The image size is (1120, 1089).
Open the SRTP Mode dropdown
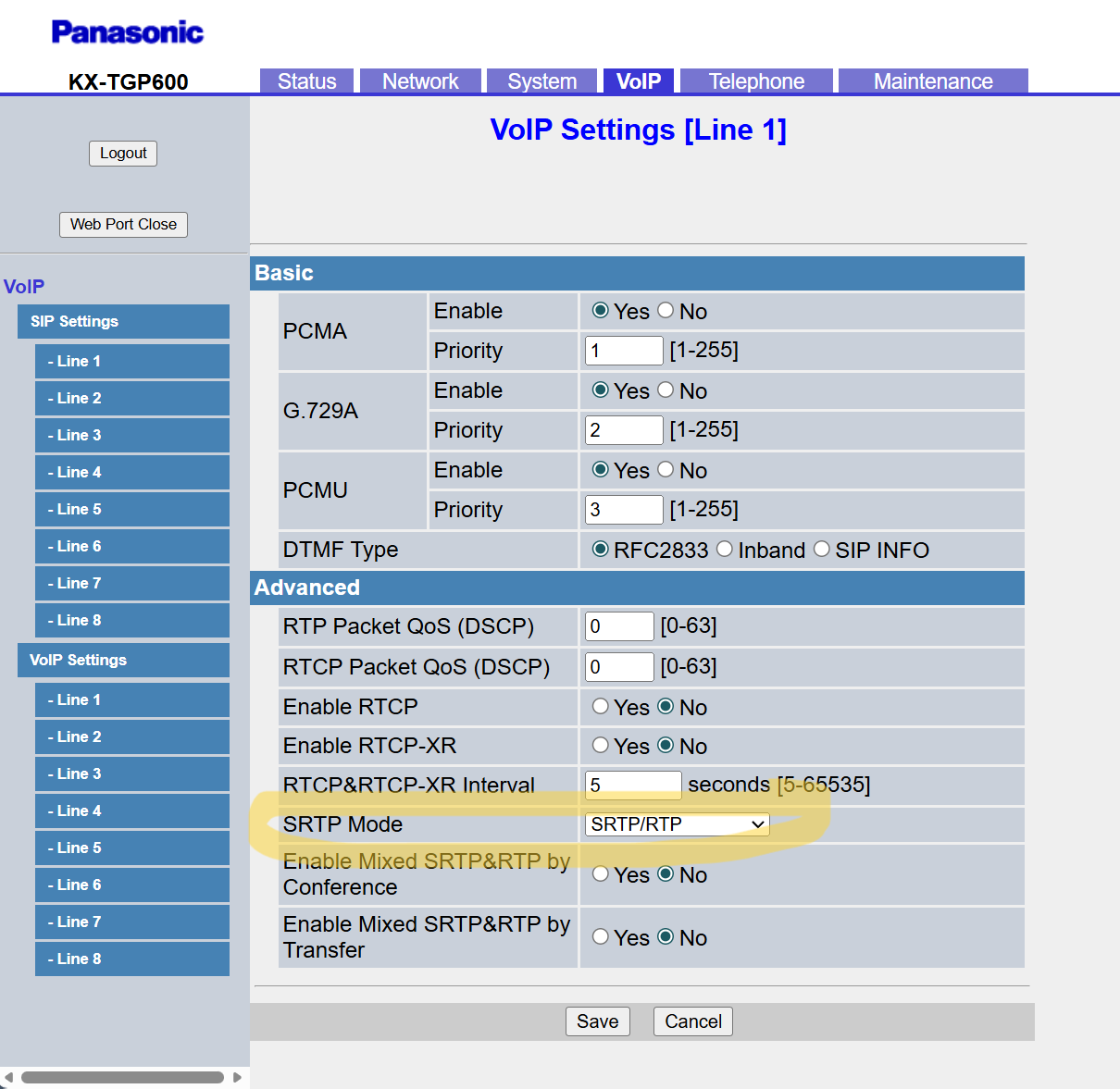point(677,824)
